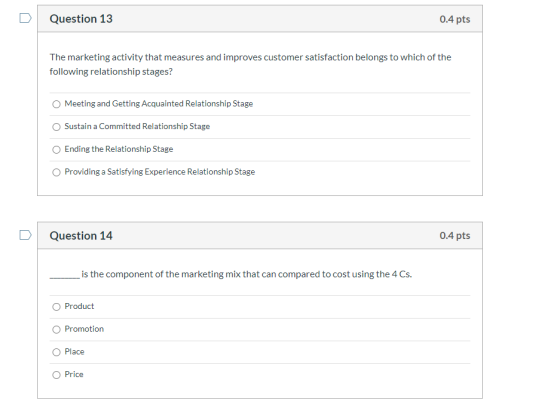Image resolution: width=560 pixels, height=401 pixels.
Task: Select Meeting and Getting Acquainted Relationship Stage
Action: 56,104
